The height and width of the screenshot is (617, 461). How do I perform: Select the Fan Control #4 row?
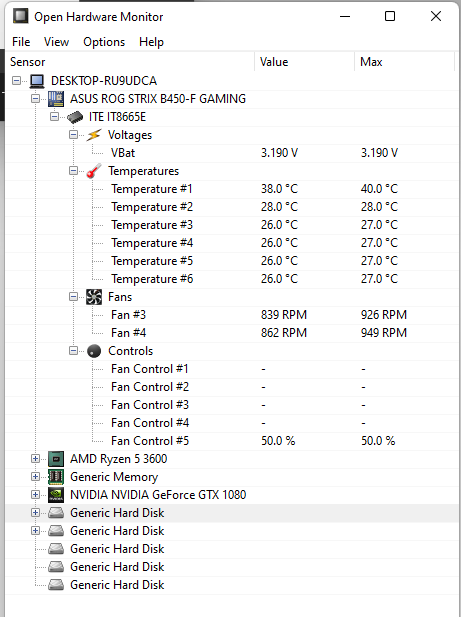(x=230, y=423)
